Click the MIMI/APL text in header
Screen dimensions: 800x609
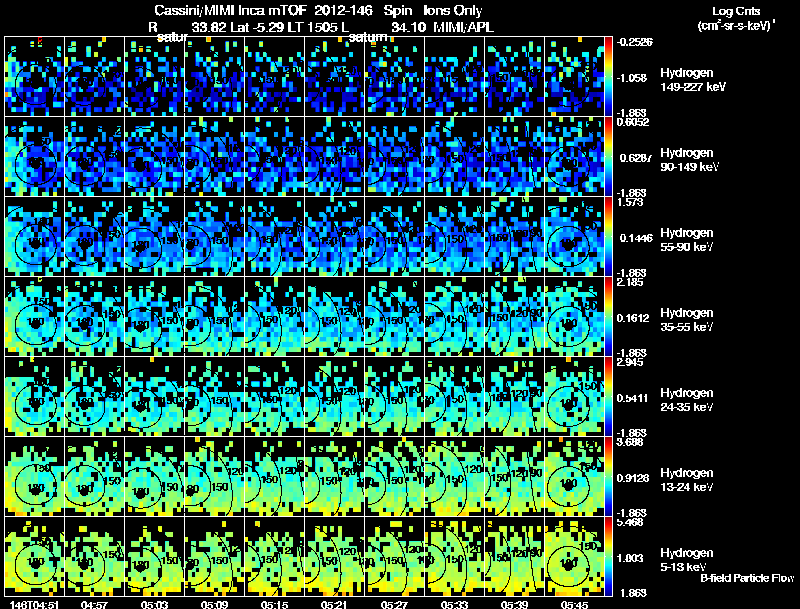point(463,27)
